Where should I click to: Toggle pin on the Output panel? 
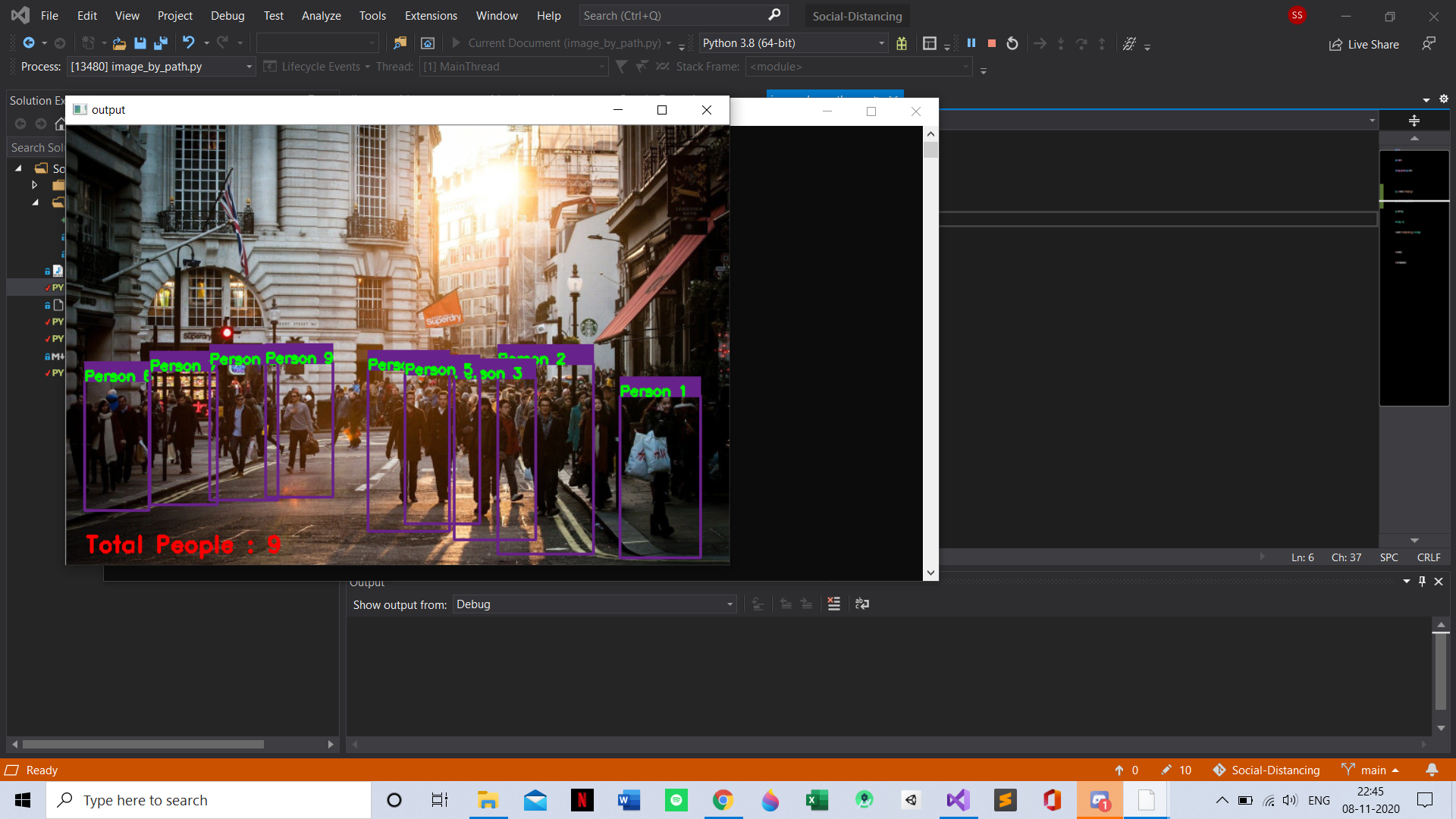pyautogui.click(x=1423, y=581)
